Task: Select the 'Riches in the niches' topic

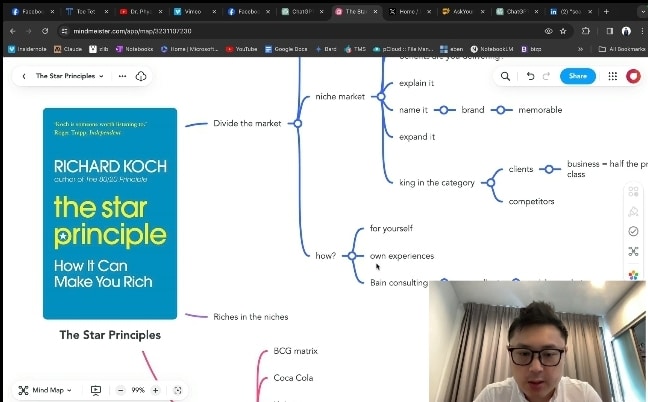Action: (x=251, y=317)
